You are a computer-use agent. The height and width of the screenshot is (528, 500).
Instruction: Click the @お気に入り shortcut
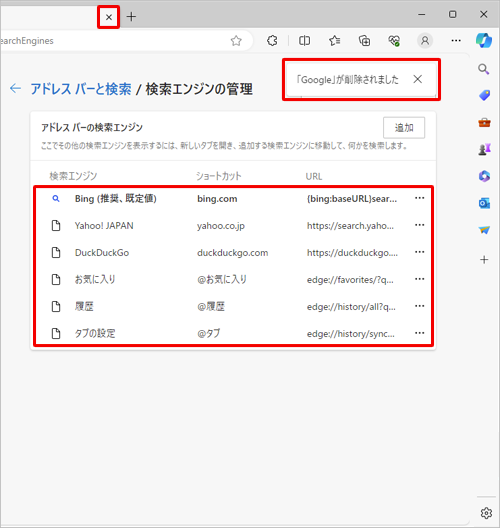point(222,279)
